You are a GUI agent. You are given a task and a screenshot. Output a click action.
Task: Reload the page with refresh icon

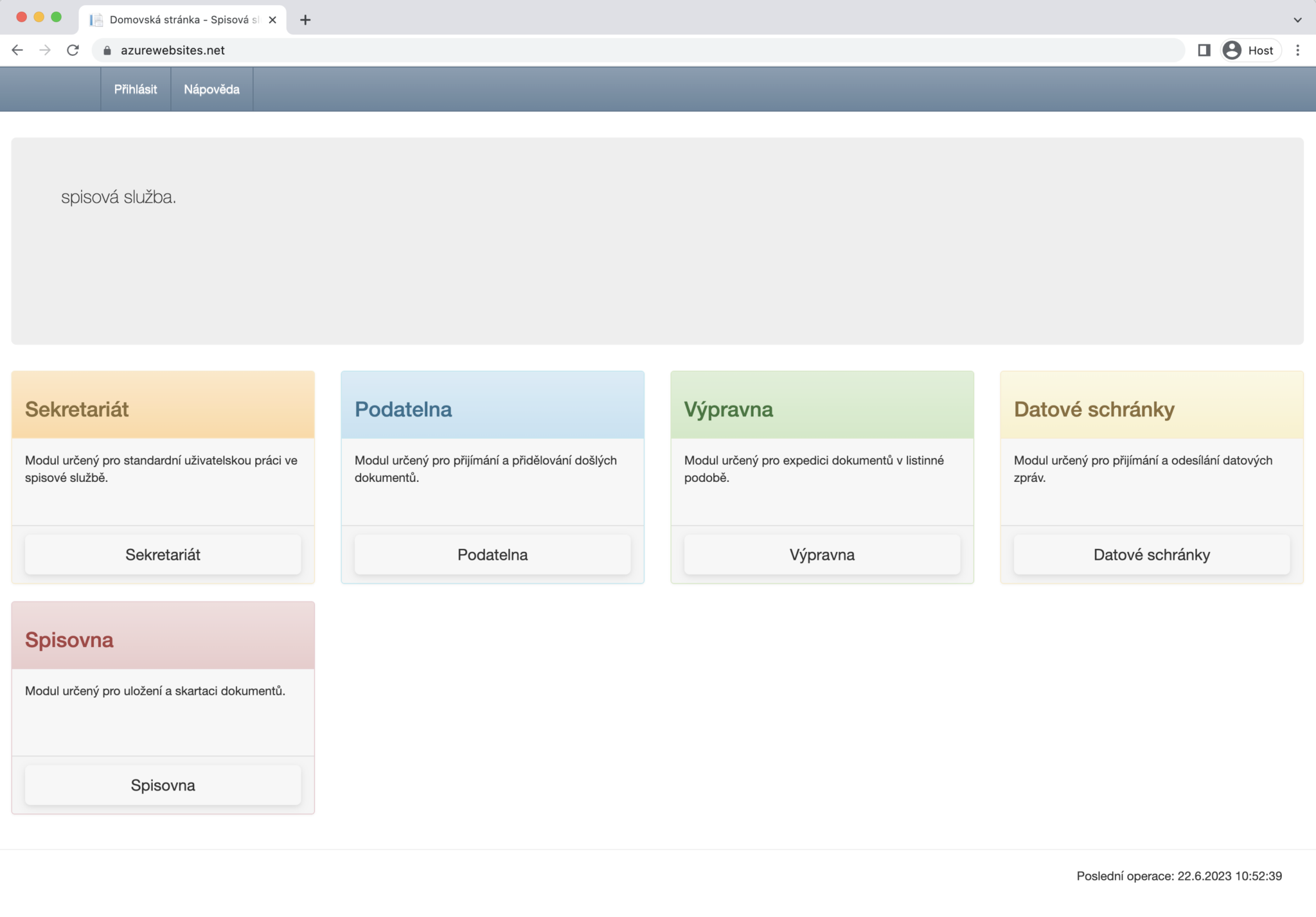click(x=73, y=50)
